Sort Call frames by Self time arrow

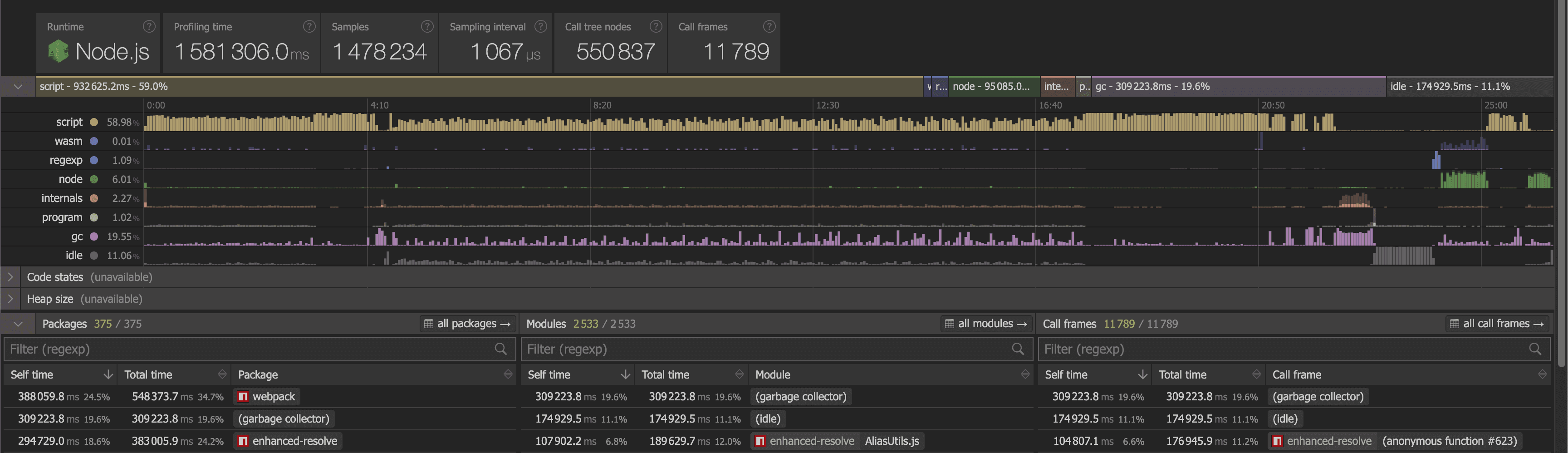(x=1143, y=374)
